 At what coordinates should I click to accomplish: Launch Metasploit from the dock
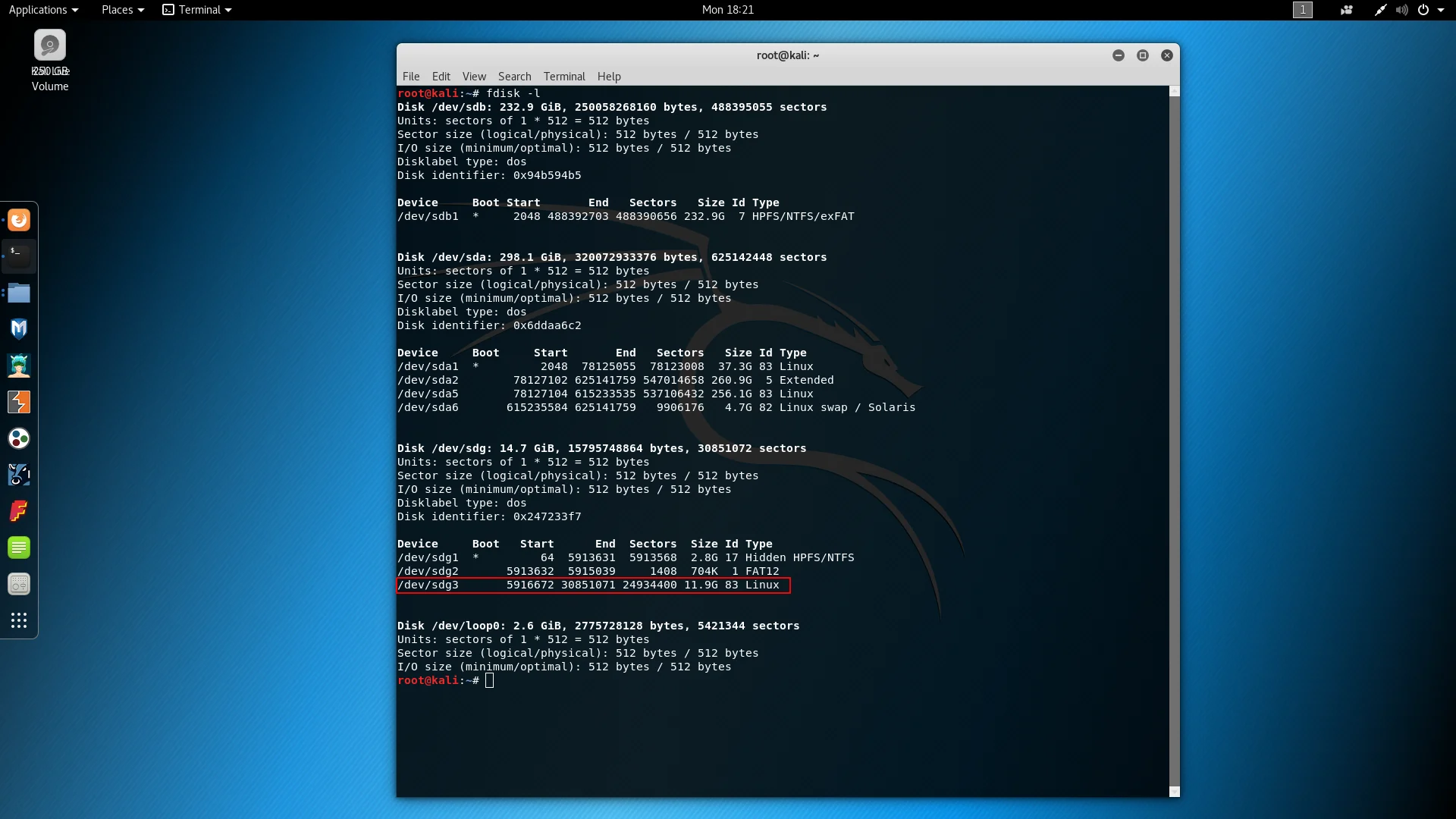click(x=19, y=329)
